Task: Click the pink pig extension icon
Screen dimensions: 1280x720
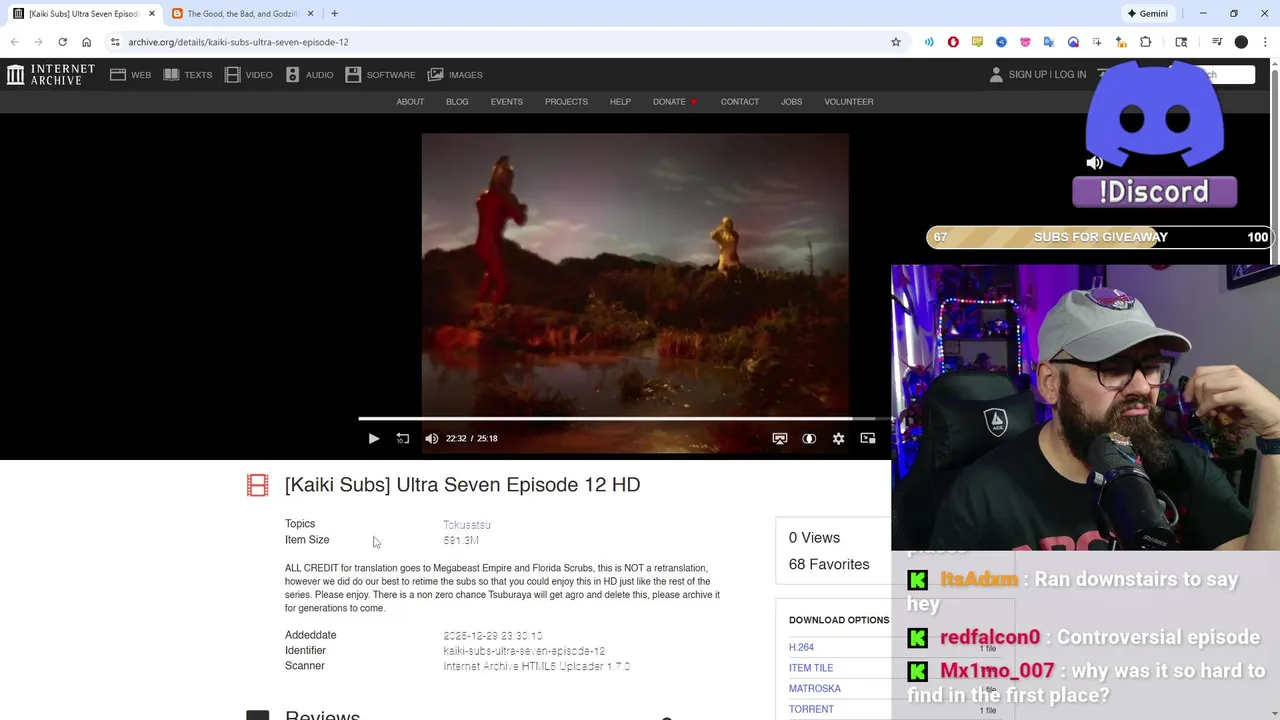Action: (x=1025, y=42)
